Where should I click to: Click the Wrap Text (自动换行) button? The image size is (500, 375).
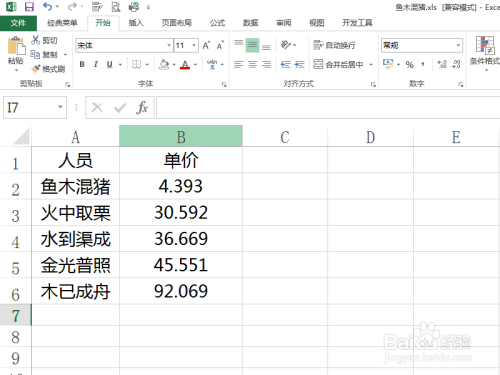click(x=334, y=45)
